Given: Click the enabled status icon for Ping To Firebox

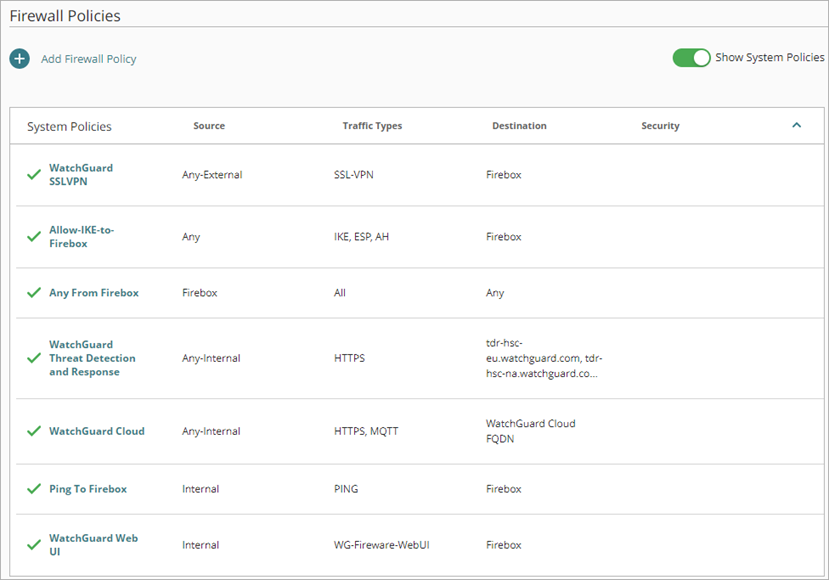Looking at the screenshot, I should (x=32, y=488).
